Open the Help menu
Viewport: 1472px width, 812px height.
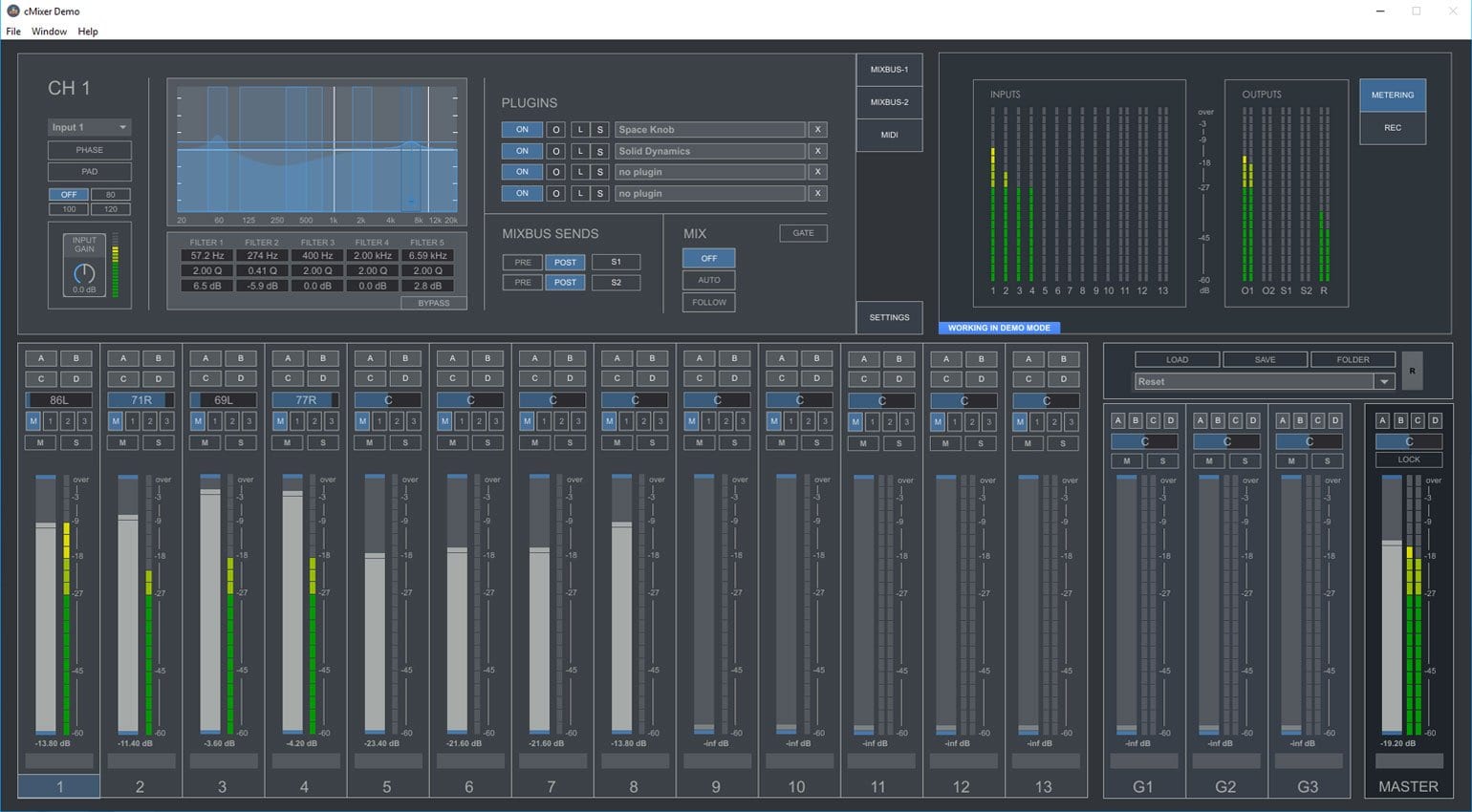(x=88, y=32)
